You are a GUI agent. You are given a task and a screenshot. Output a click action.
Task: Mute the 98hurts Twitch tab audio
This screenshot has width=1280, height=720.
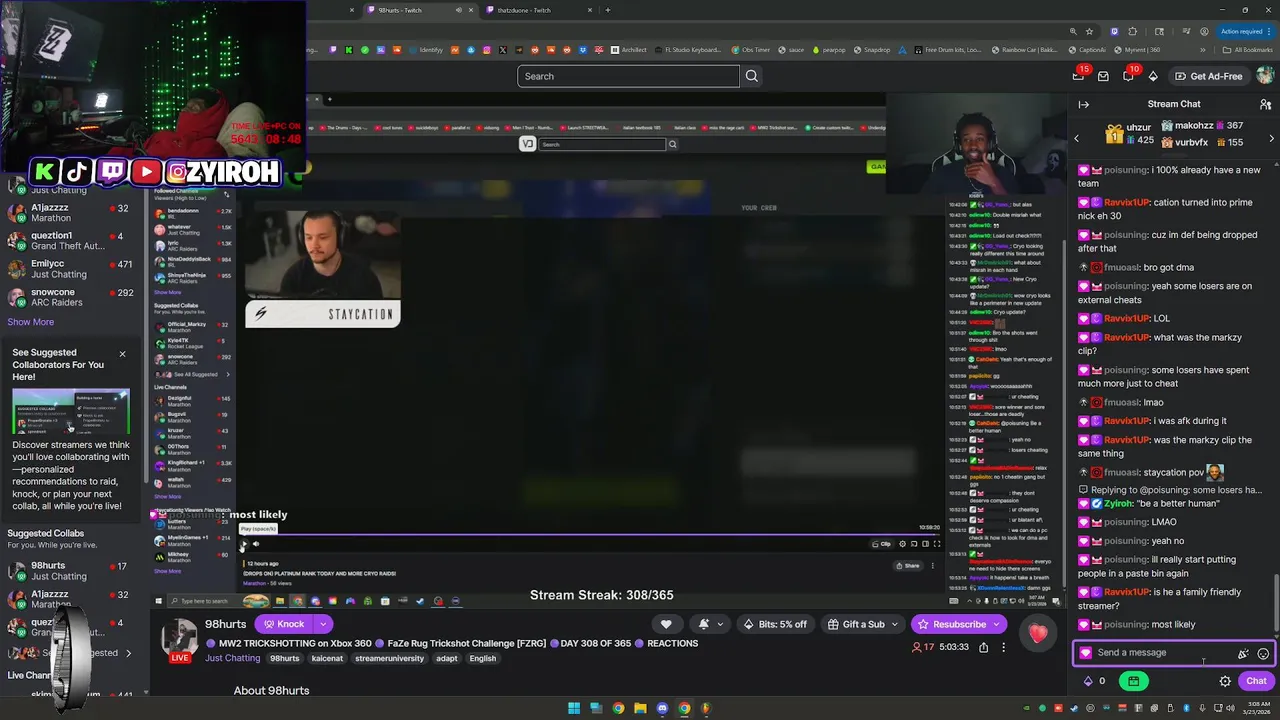pos(459,10)
